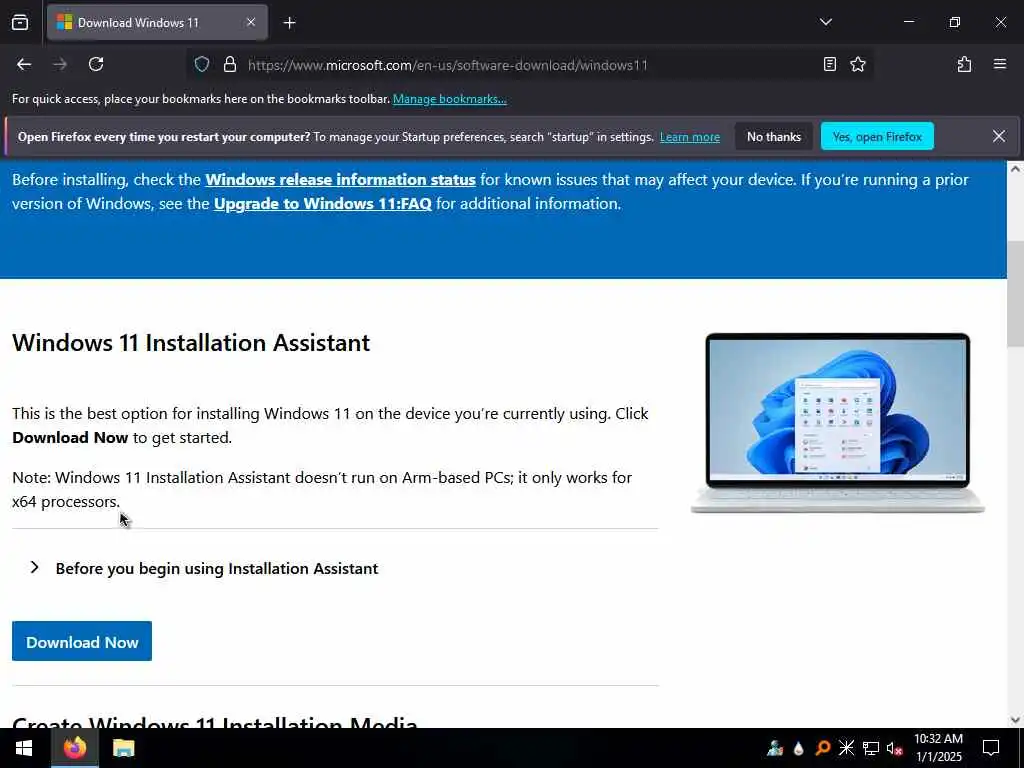Open the Action Center notifications icon
The height and width of the screenshot is (768, 1024).
(x=991, y=748)
